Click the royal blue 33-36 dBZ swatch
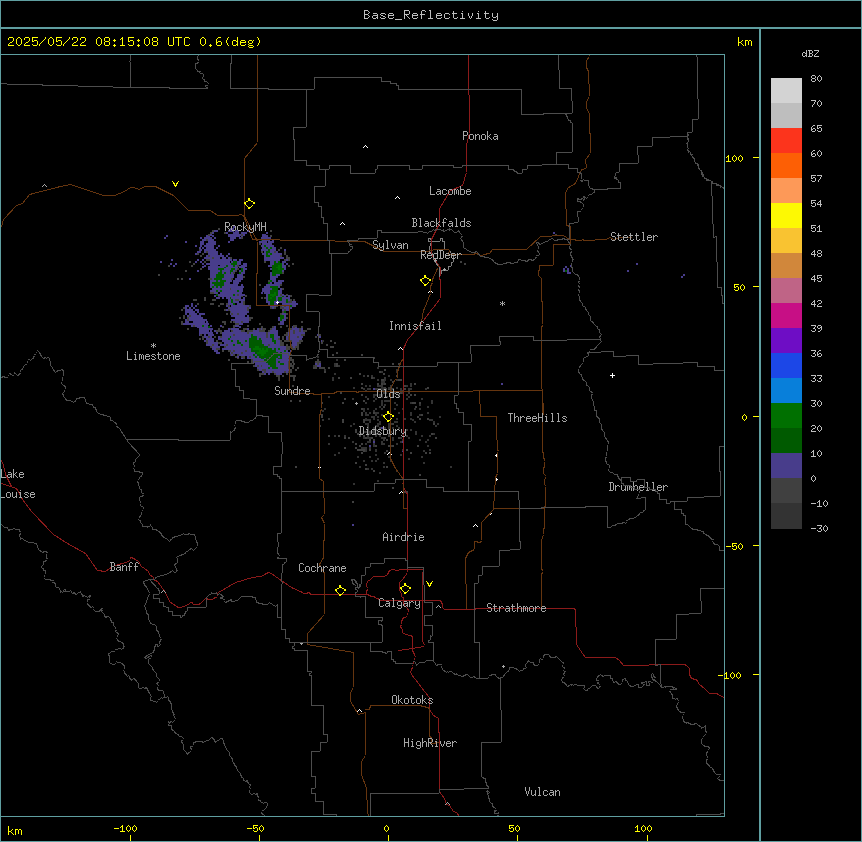The image size is (862, 842). click(x=786, y=365)
